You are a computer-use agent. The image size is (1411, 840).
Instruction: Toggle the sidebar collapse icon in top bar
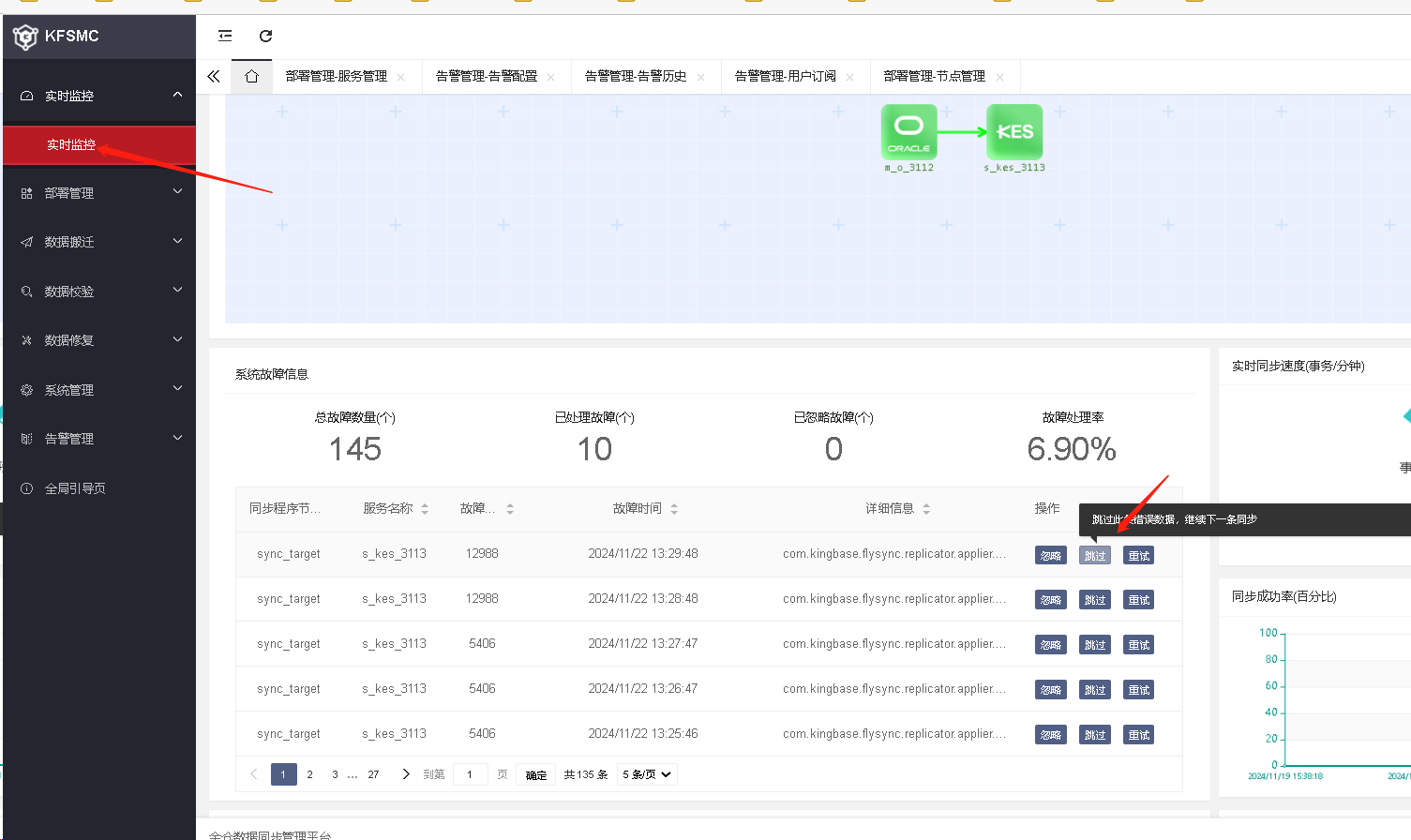click(225, 36)
